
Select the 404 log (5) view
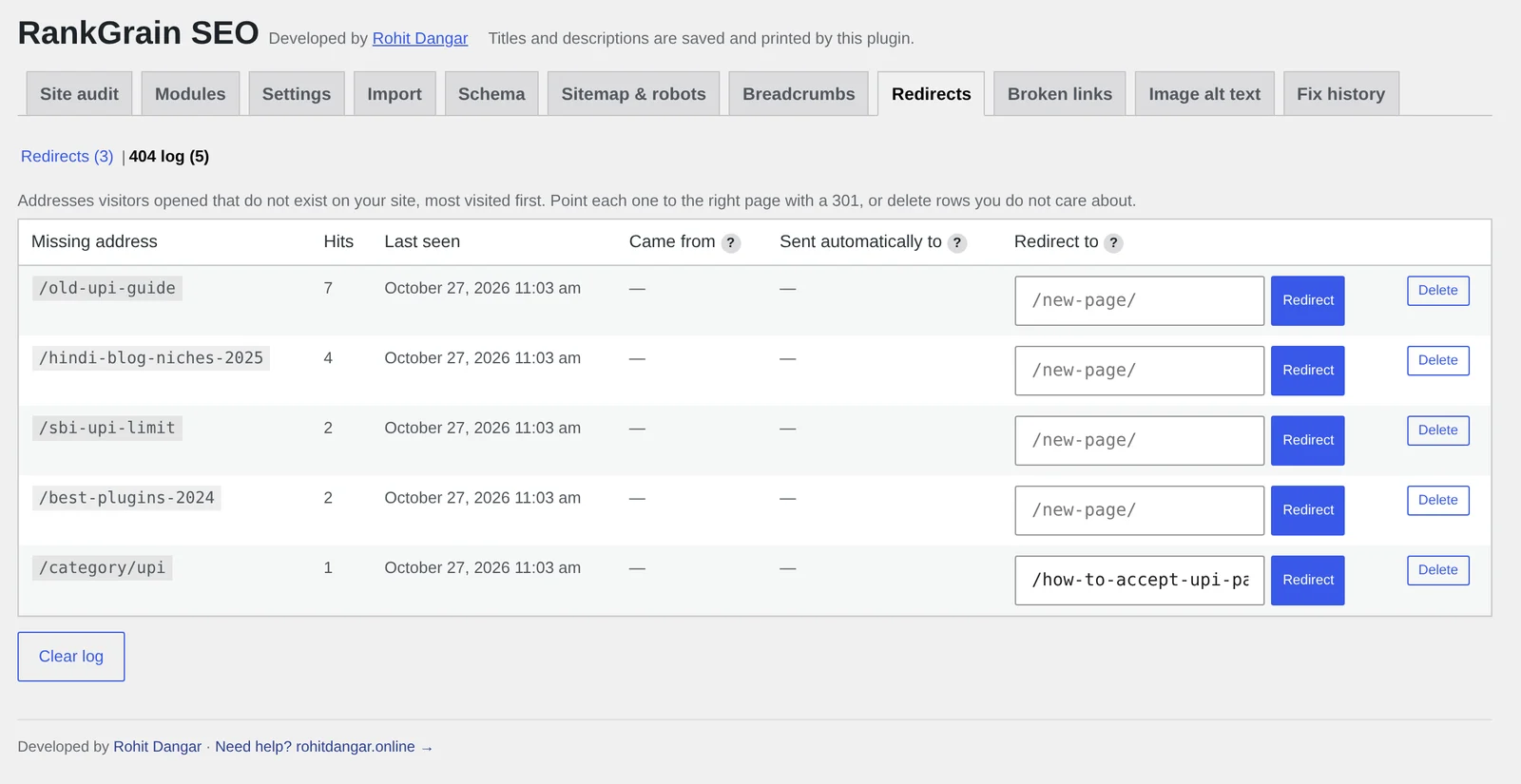pos(169,157)
